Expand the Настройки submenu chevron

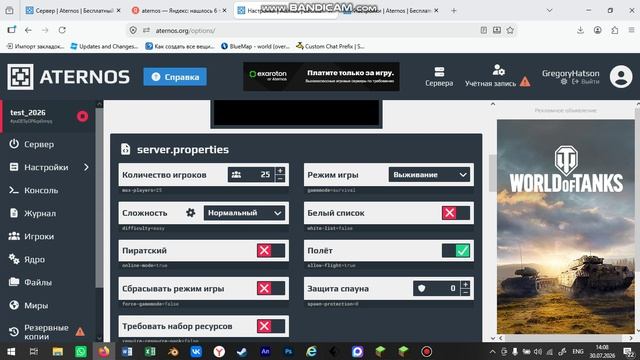point(86,167)
